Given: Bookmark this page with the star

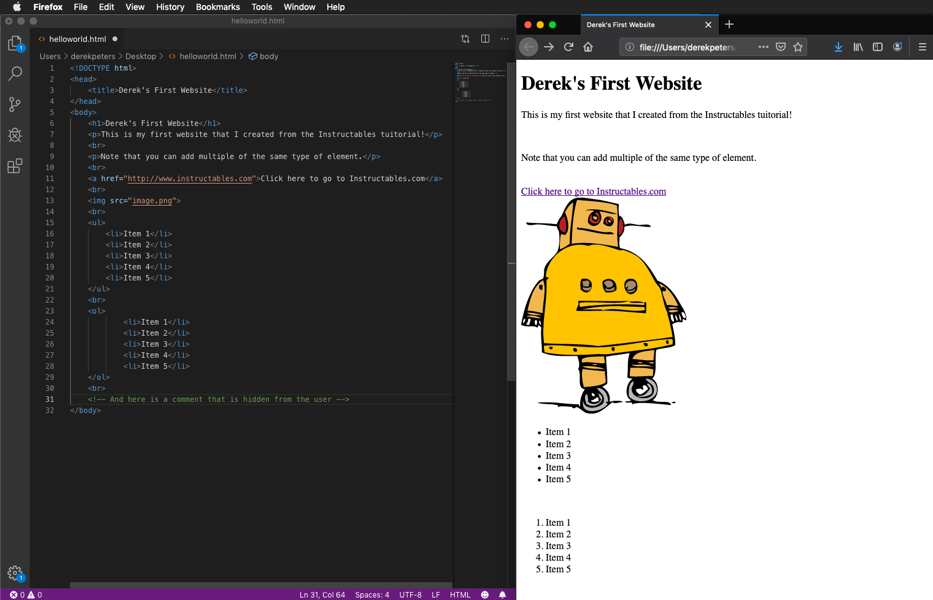Looking at the screenshot, I should 798,47.
